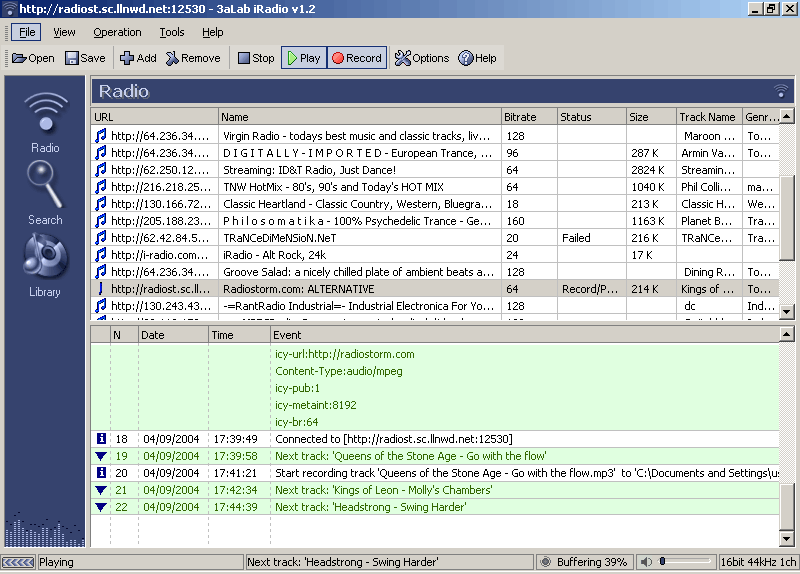Click the music note icon for TRaNCeDiMeNSioN.NeT row
Screen dimensions: 800x574
pos(101,238)
